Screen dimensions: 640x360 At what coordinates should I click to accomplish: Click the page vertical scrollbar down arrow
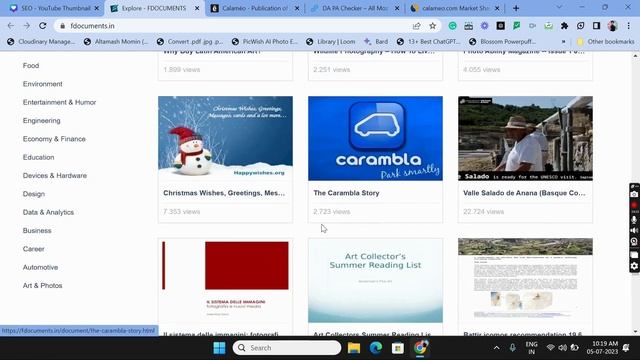pyautogui.click(x=636, y=331)
